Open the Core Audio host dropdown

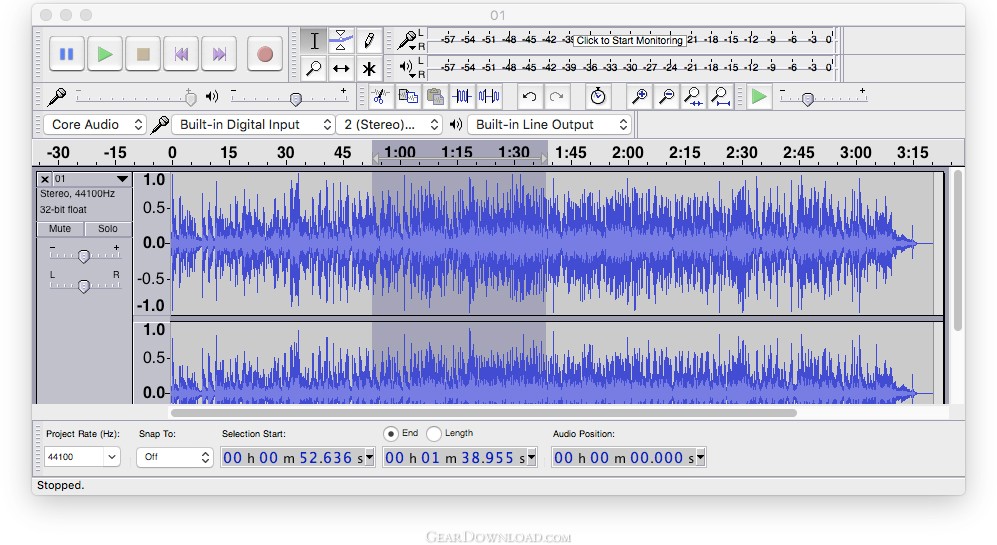click(95, 125)
